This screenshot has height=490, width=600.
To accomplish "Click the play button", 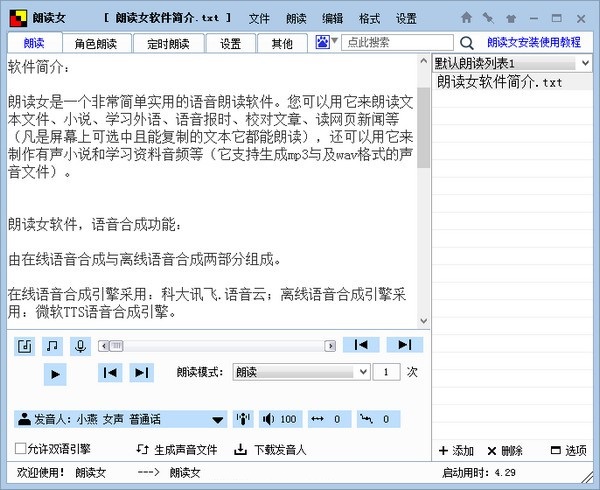I will (x=55, y=373).
